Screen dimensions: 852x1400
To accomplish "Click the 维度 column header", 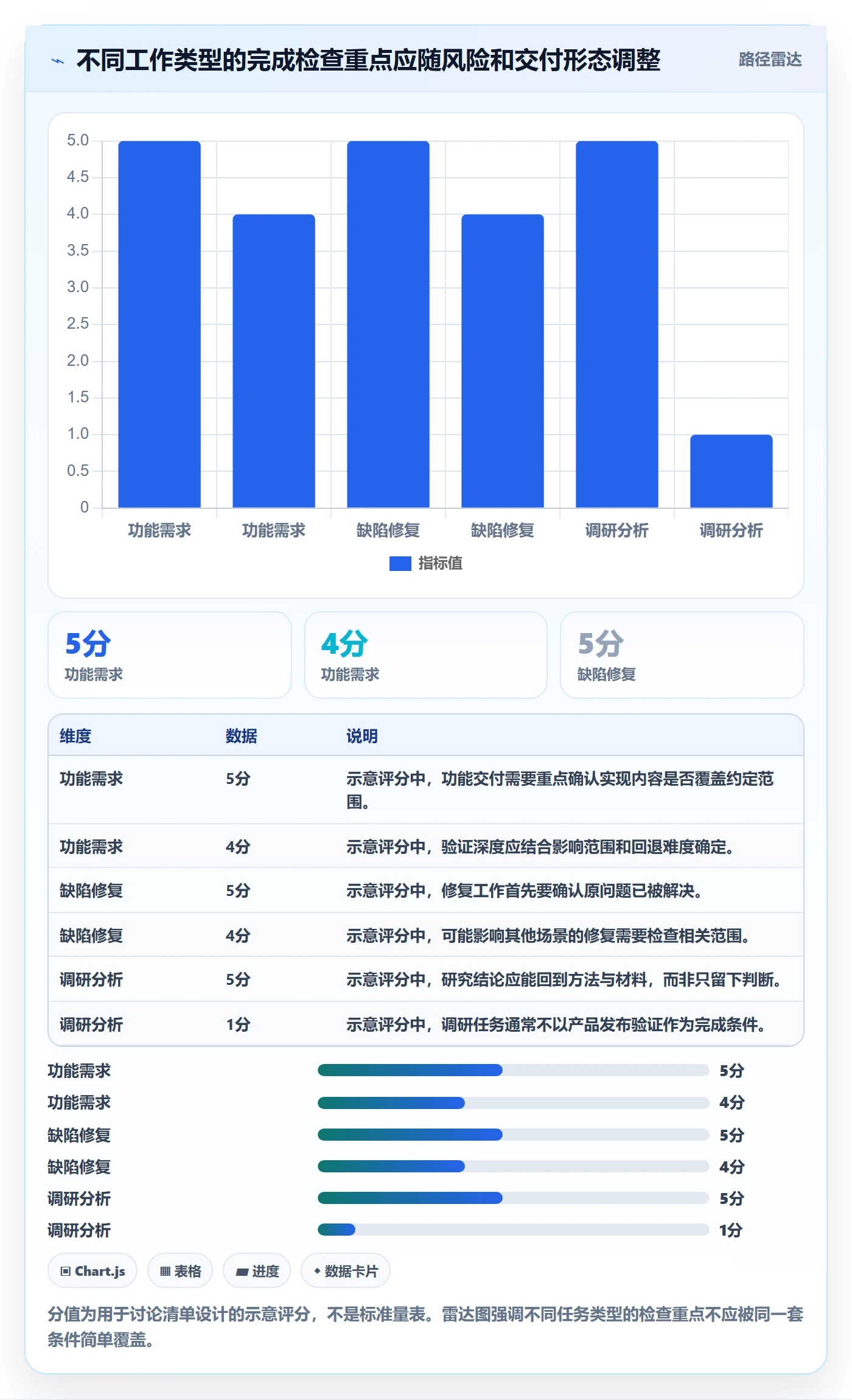I will click(x=75, y=736).
